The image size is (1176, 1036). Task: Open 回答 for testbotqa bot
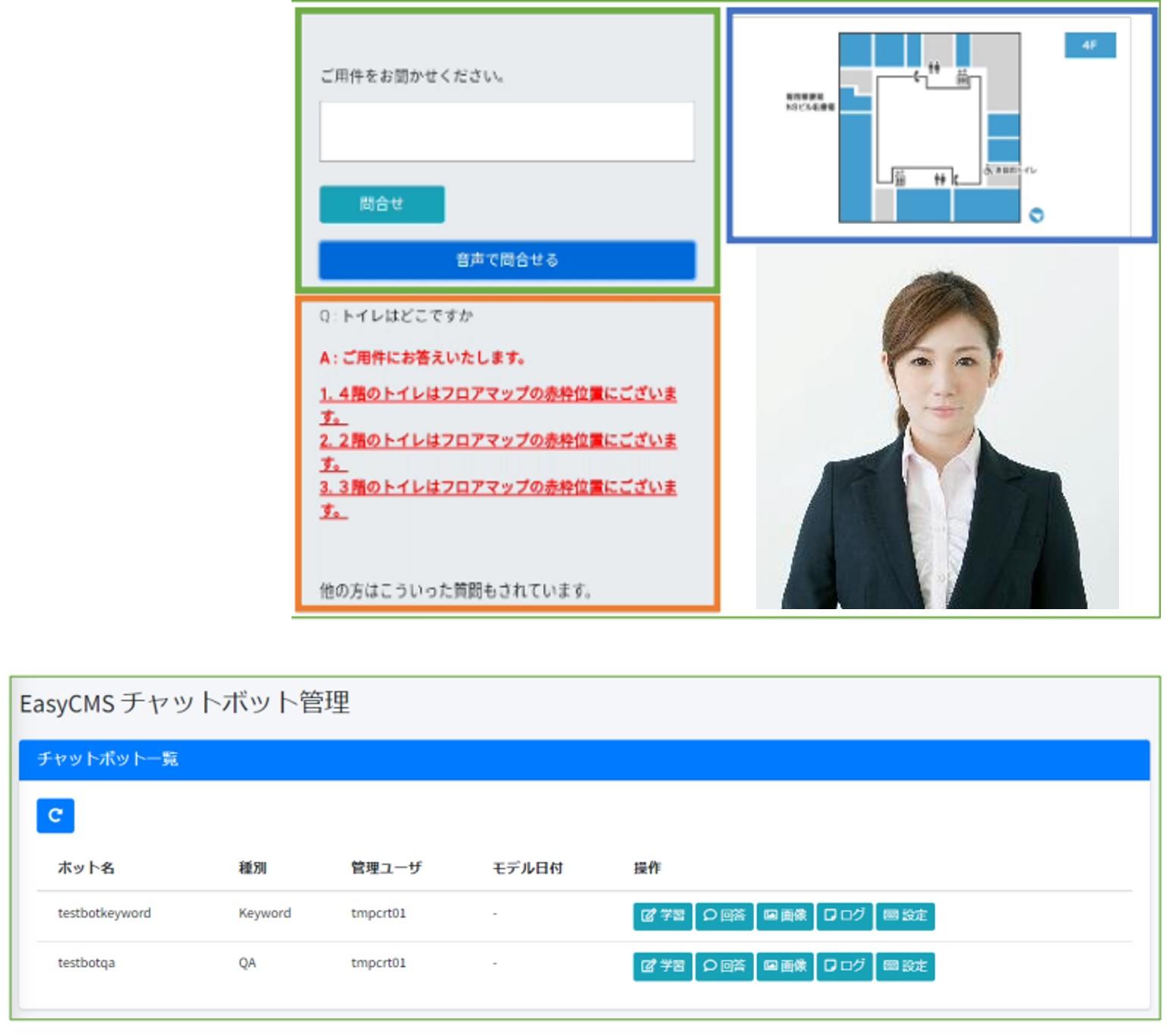pyautogui.click(x=724, y=966)
